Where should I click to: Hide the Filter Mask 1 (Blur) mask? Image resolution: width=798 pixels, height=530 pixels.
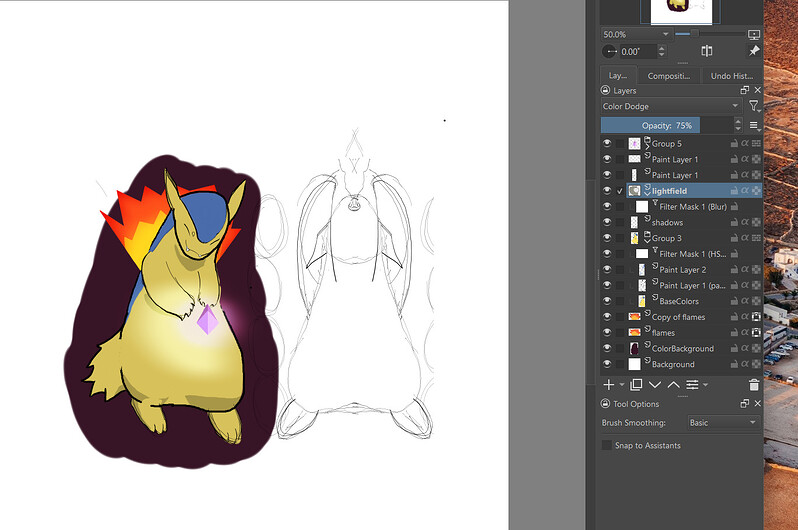[x=607, y=206]
